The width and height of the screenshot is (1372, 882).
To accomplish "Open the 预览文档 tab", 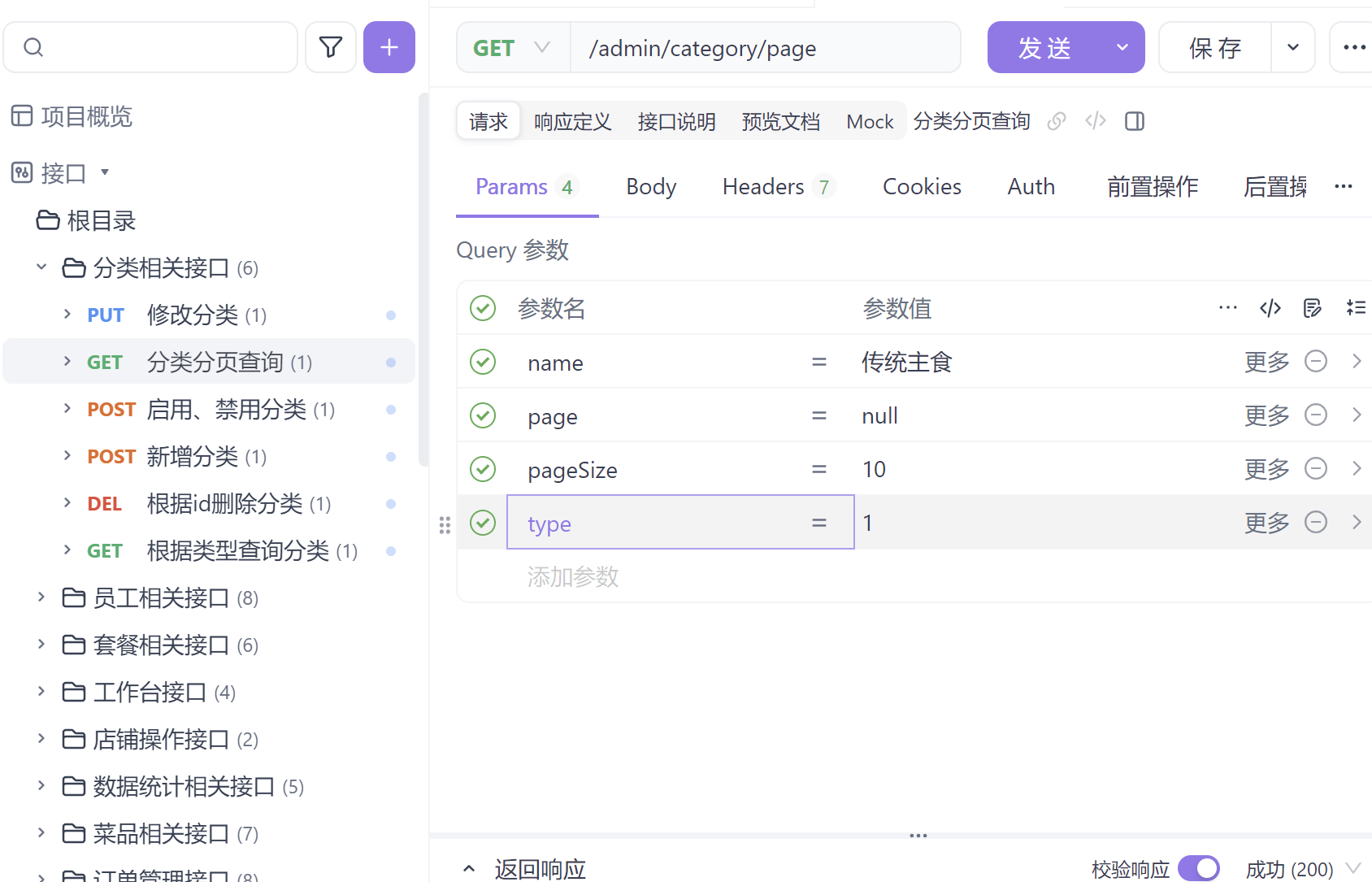I will coord(780,121).
